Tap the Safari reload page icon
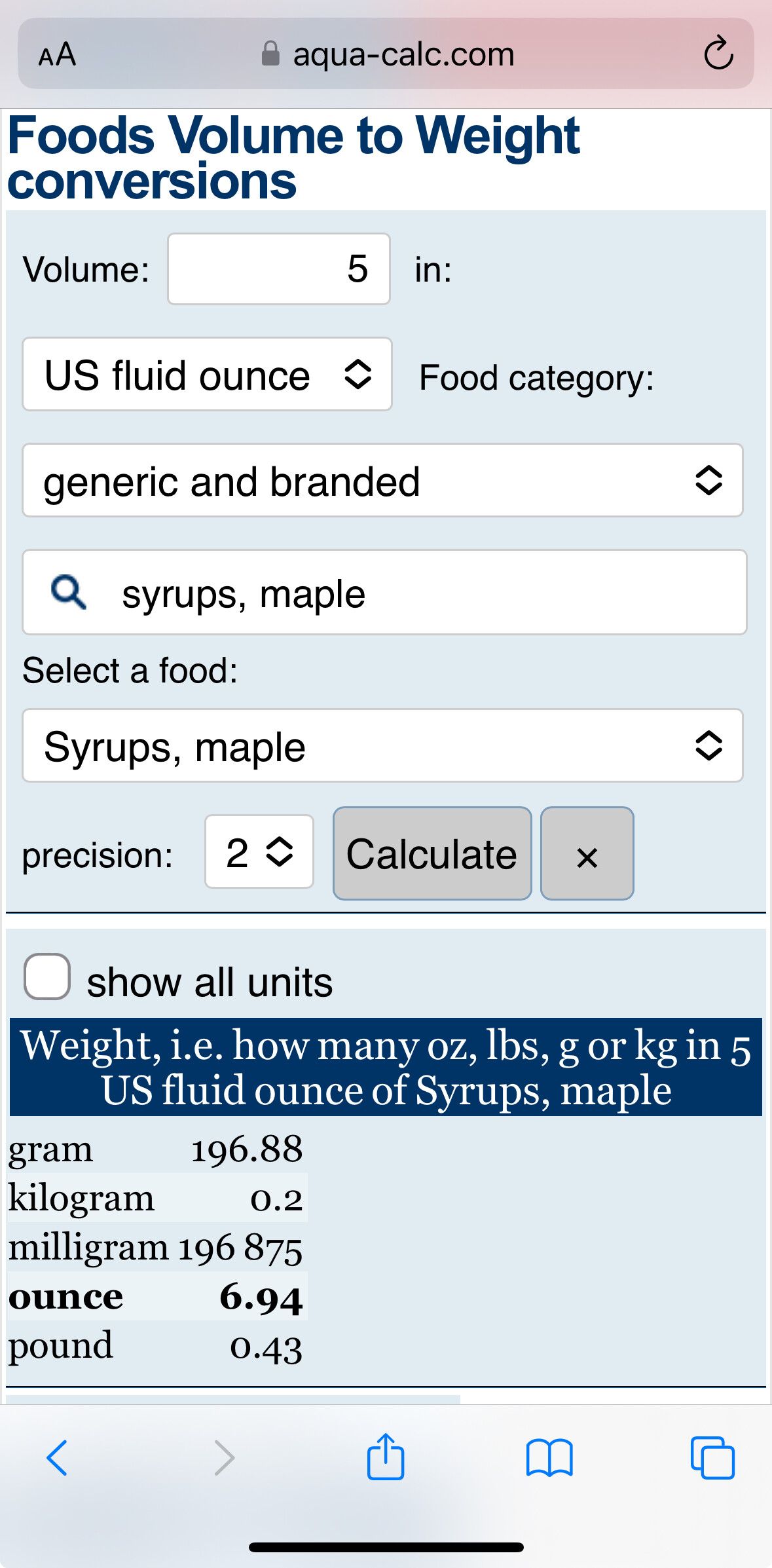772x1568 pixels. click(718, 54)
